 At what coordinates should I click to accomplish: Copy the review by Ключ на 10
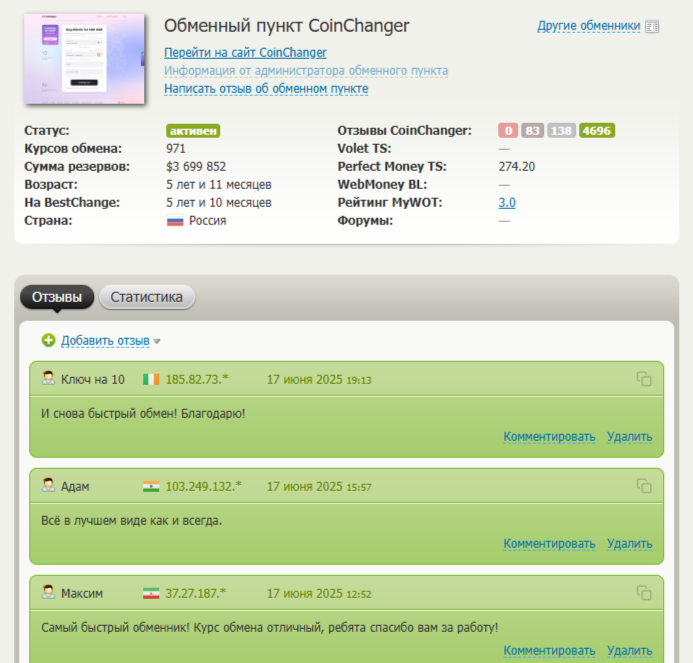pyautogui.click(x=644, y=379)
